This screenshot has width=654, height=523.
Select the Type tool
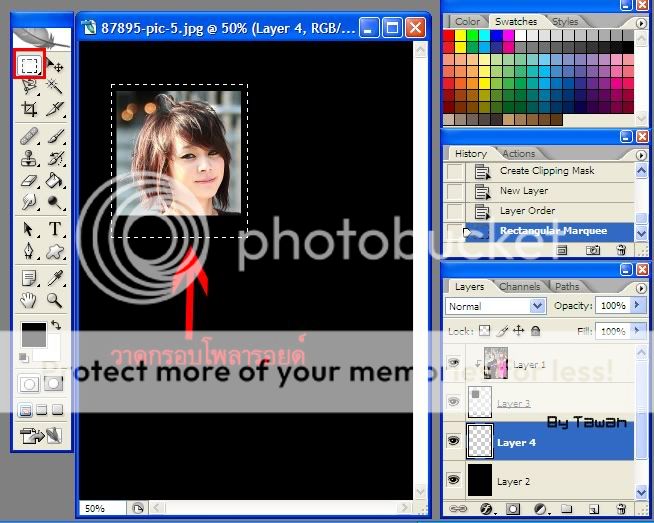point(55,229)
